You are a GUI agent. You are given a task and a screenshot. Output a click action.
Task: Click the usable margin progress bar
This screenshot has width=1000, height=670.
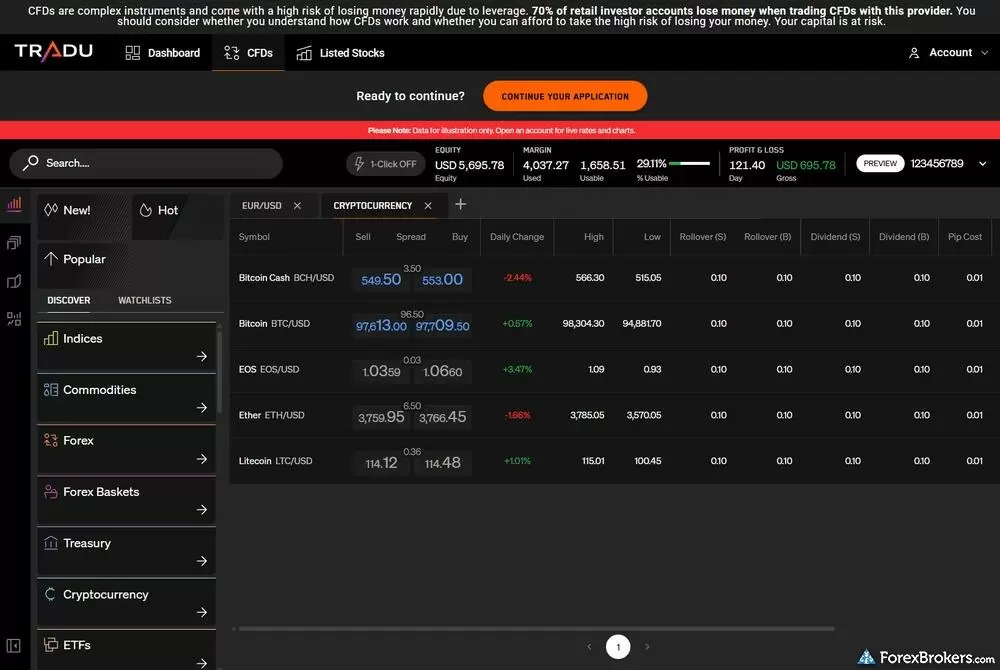tap(689, 164)
